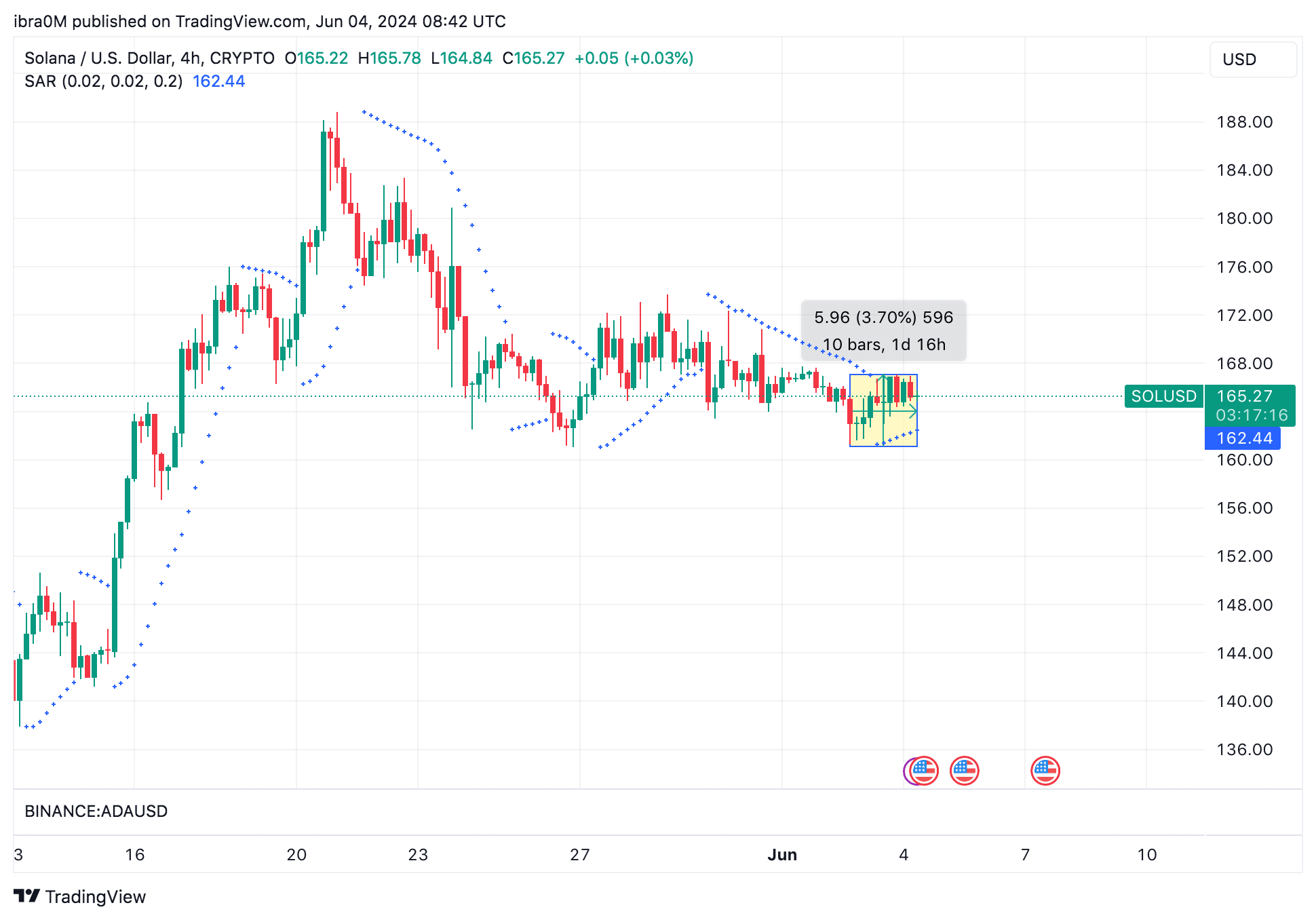This screenshot has width=1316, height=920.
Task: Select the yellow price range measurement box
Action: click(883, 410)
